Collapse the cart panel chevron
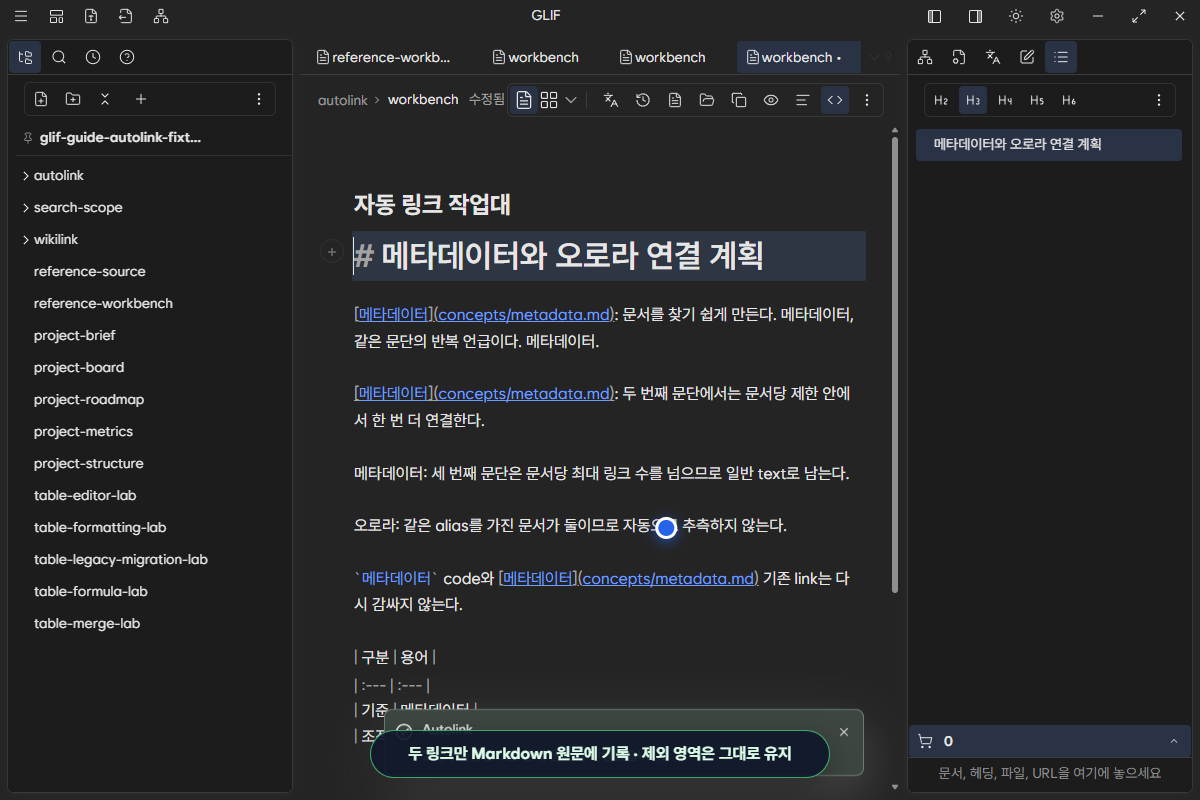The height and width of the screenshot is (800, 1200). [1173, 741]
